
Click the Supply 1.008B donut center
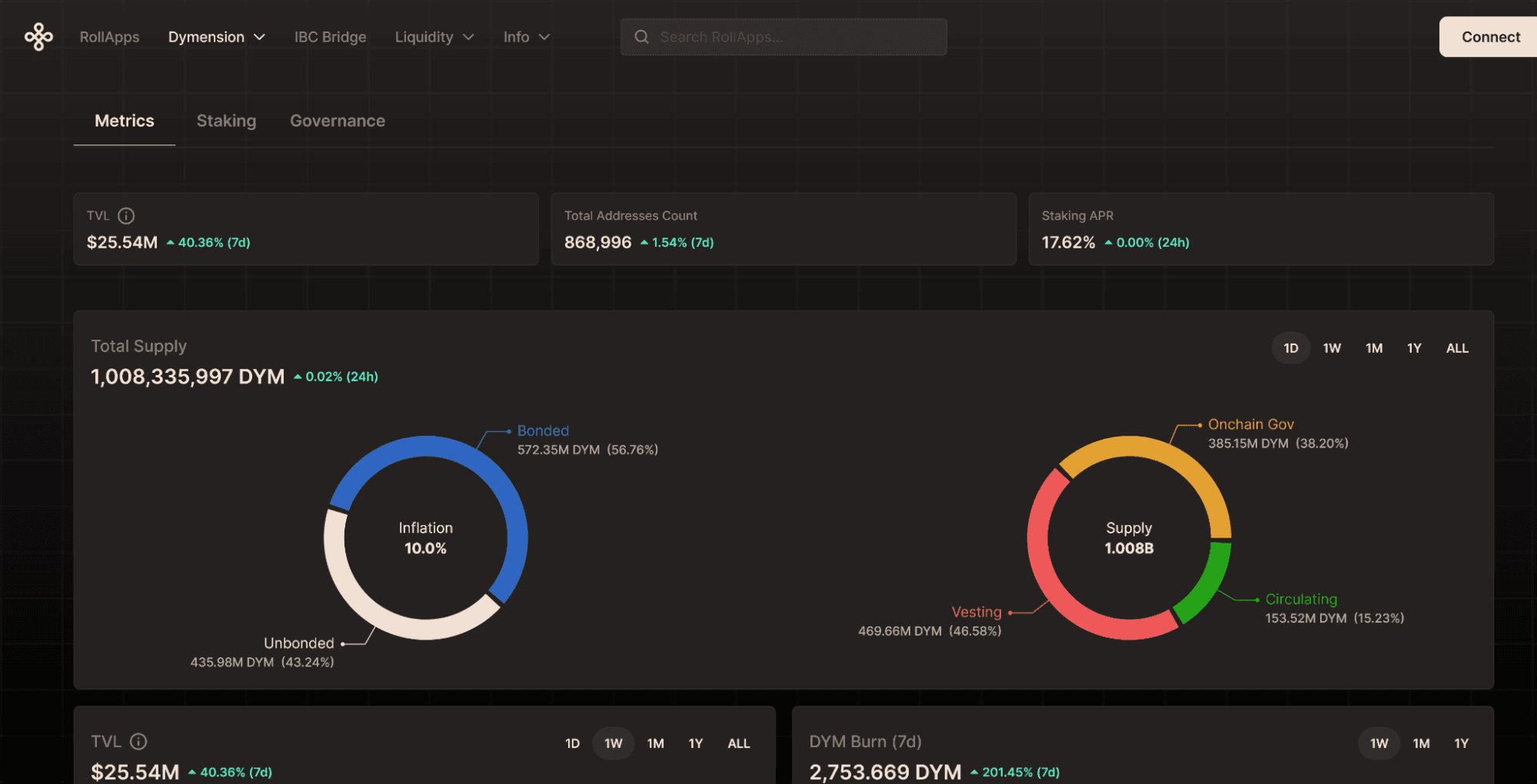point(1129,538)
